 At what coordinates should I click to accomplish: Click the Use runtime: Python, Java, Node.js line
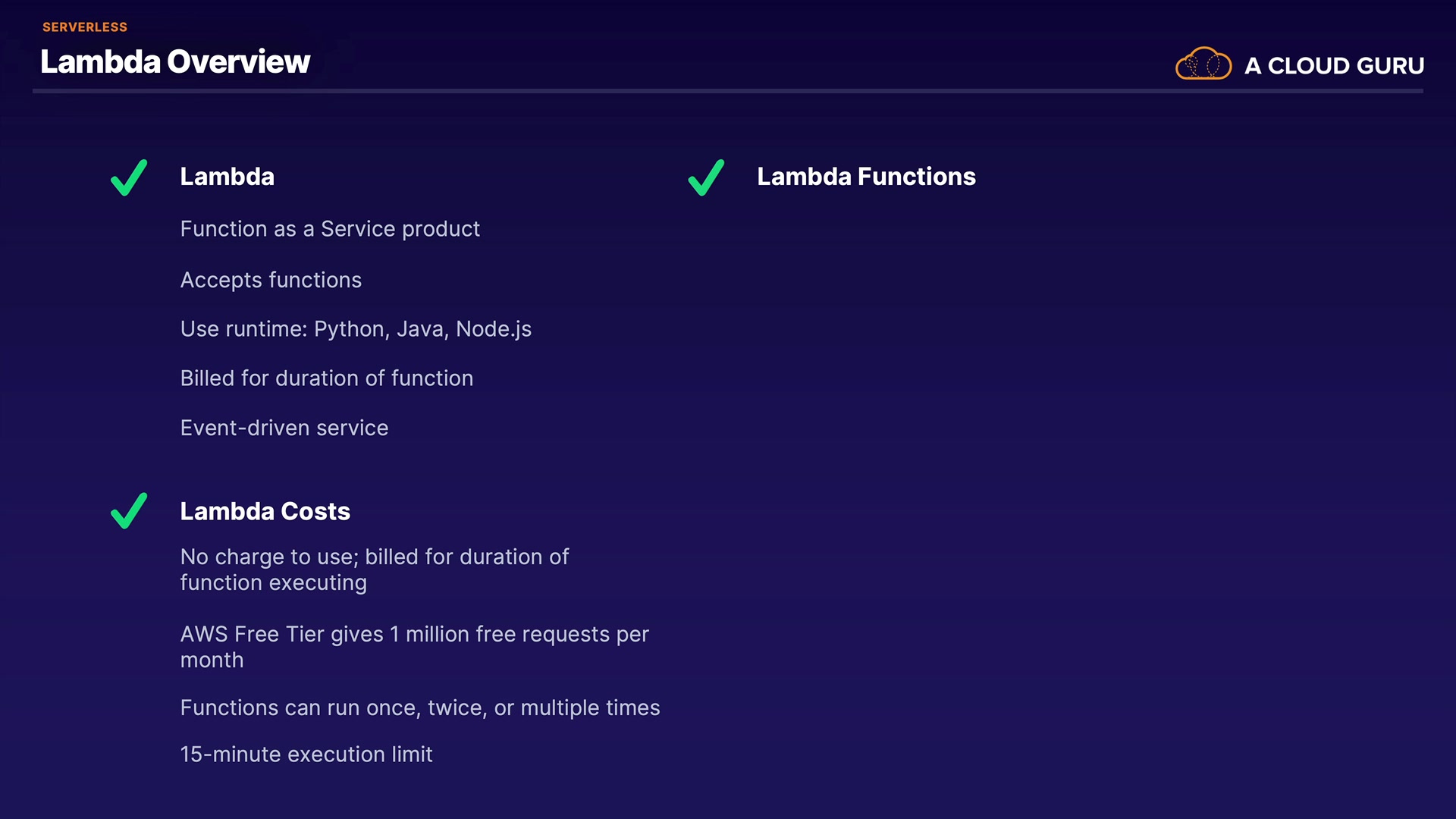(356, 329)
